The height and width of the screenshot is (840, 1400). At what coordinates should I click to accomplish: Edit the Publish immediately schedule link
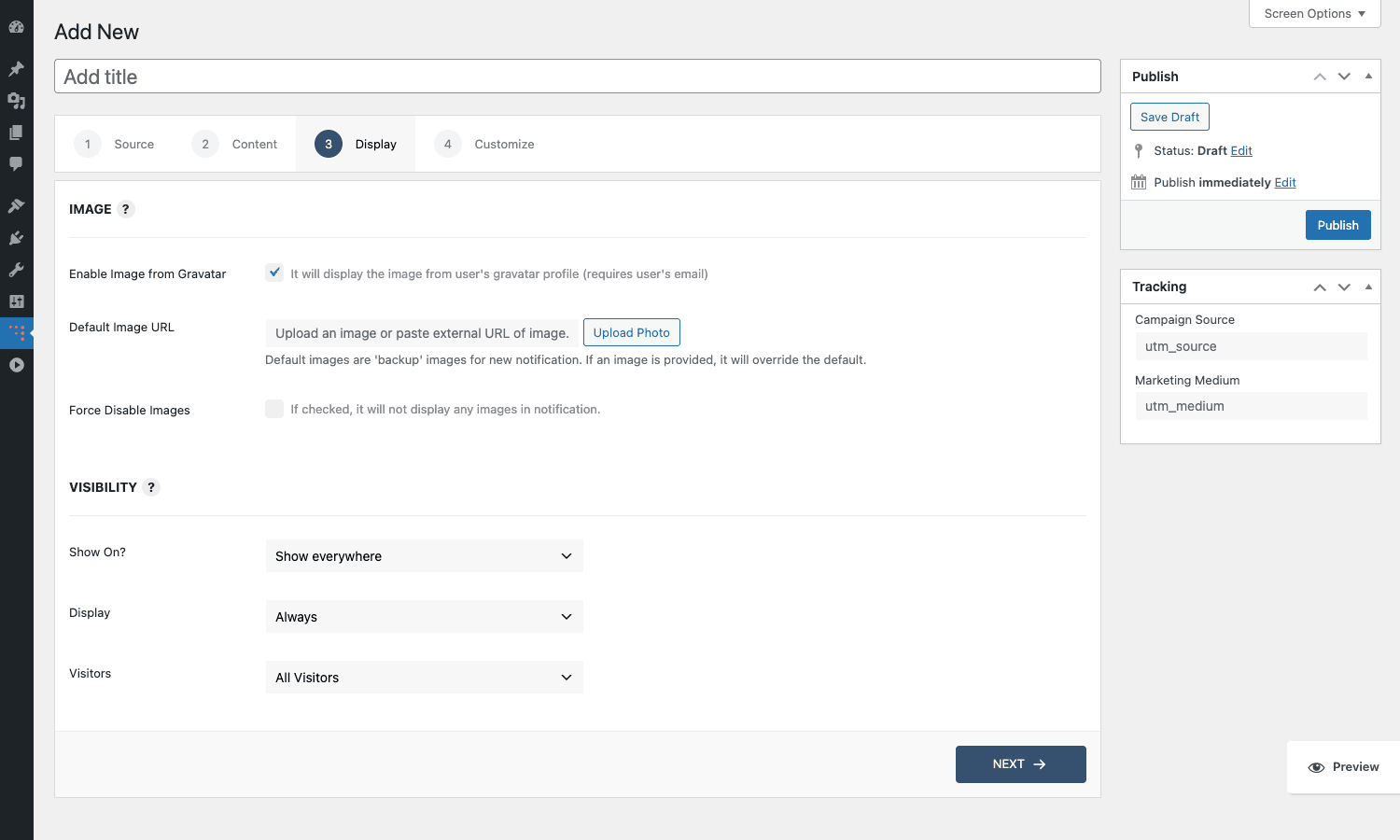(x=1285, y=182)
